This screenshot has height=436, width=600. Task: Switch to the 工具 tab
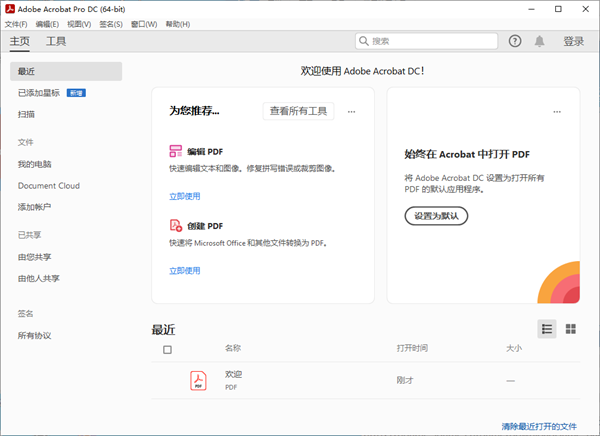(56, 41)
